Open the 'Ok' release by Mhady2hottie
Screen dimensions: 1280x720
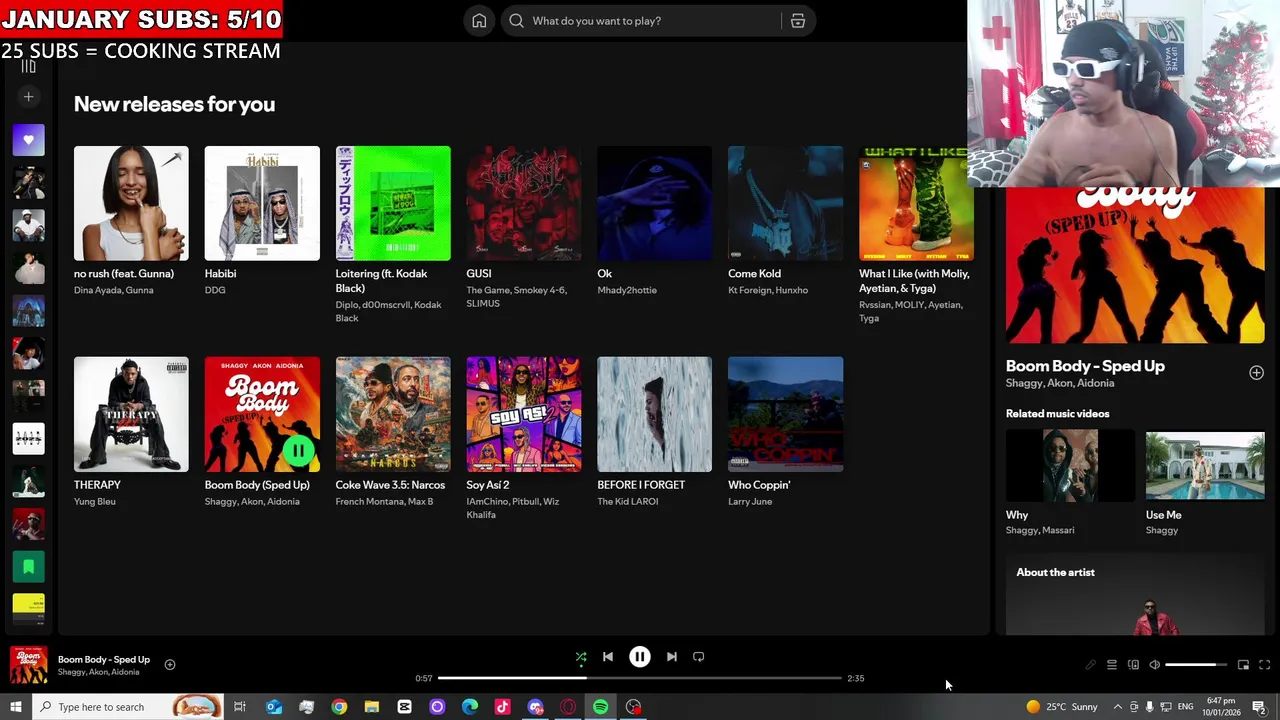coord(655,203)
